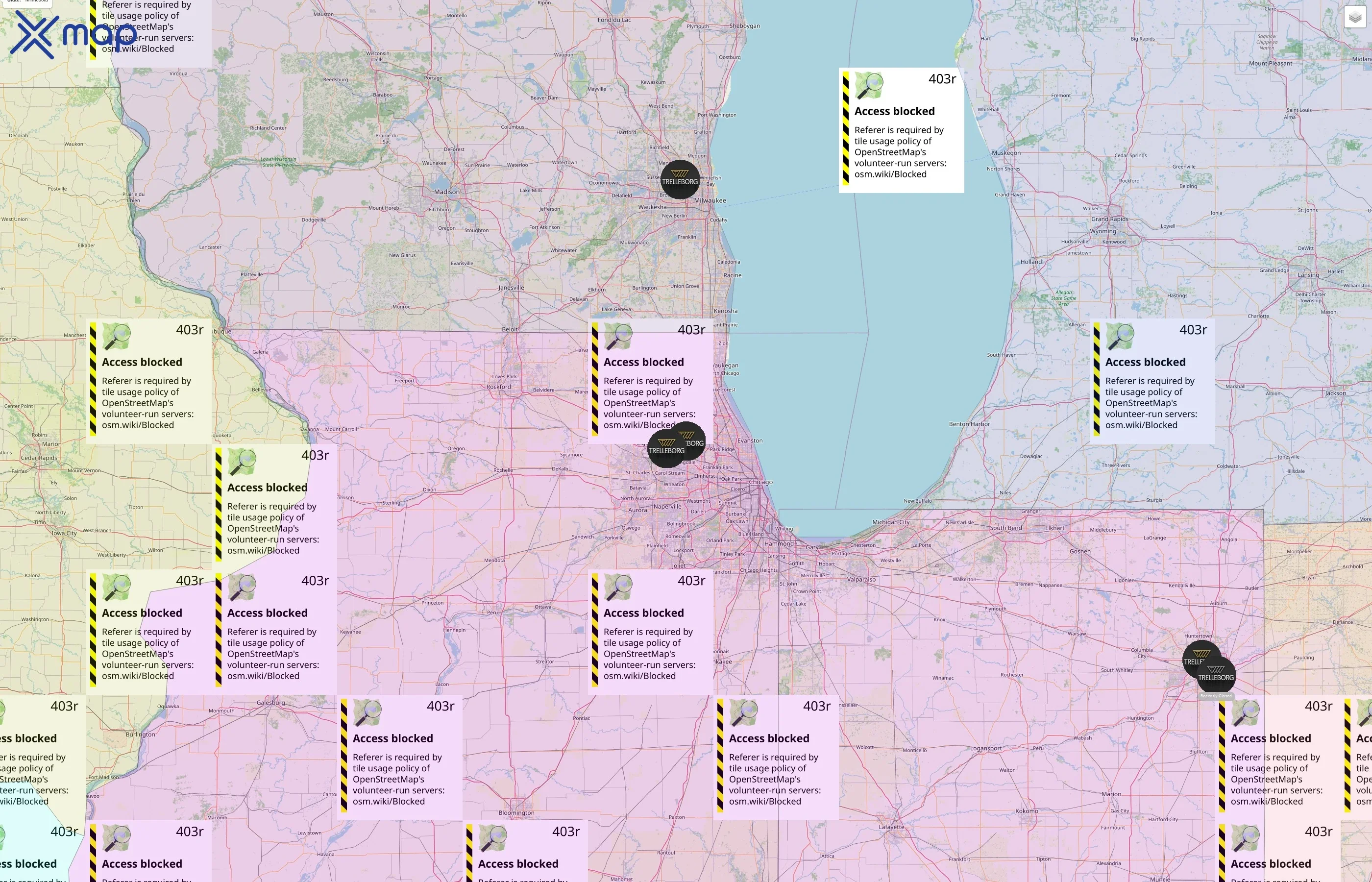Click the Elkhart city label
The image size is (1372, 882).
coord(1055,528)
